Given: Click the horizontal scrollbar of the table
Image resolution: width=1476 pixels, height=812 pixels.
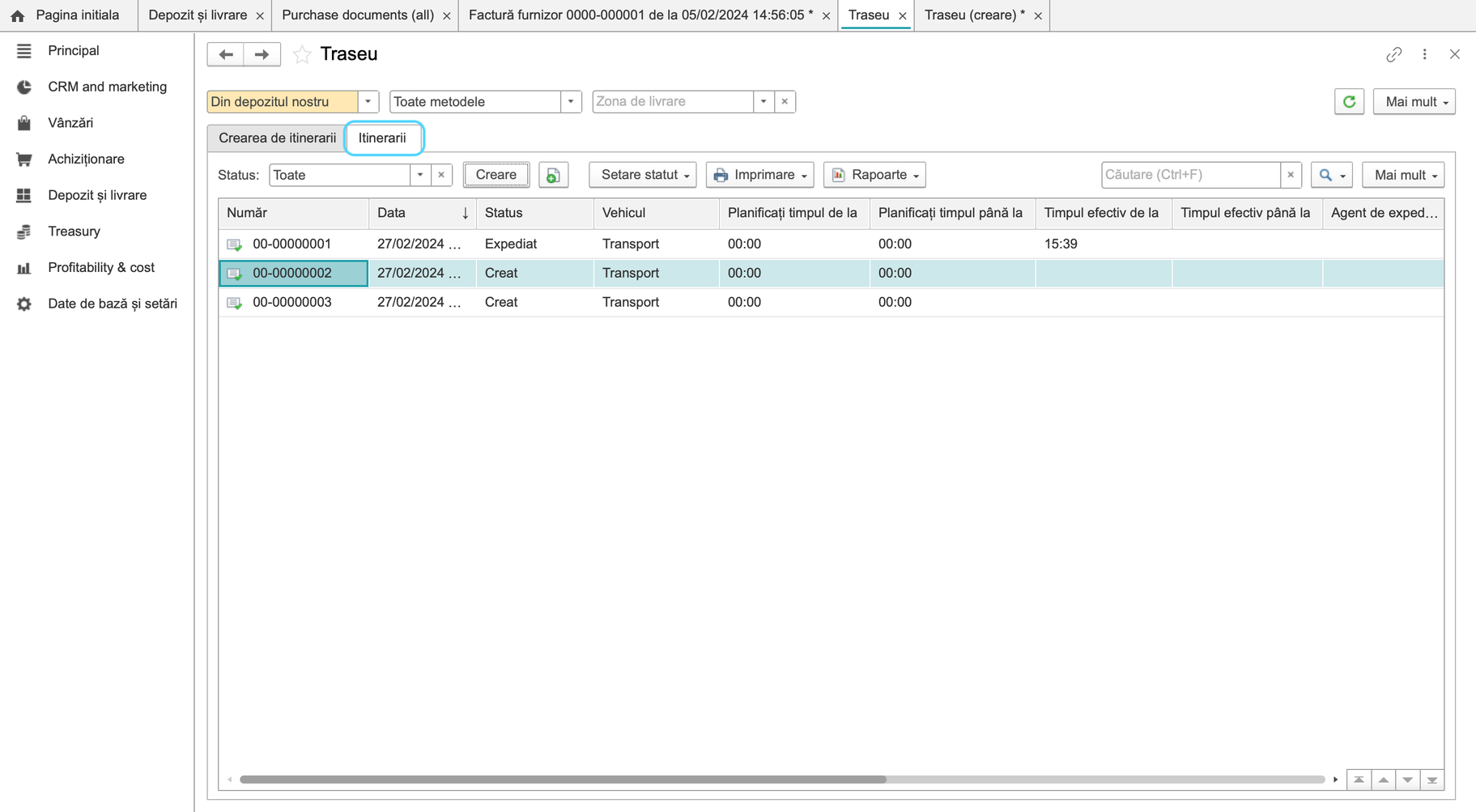Looking at the screenshot, I should coord(563,780).
